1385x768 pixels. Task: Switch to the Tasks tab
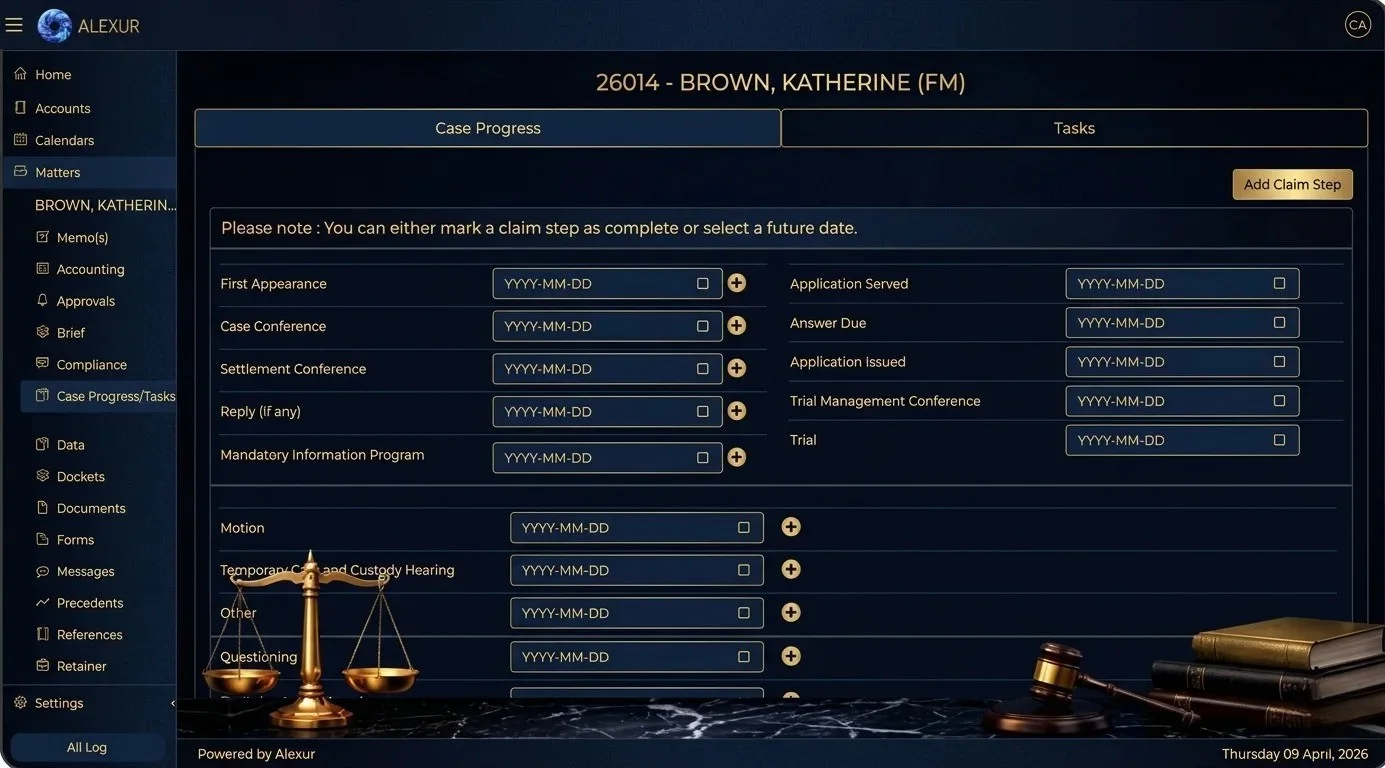[1074, 128]
